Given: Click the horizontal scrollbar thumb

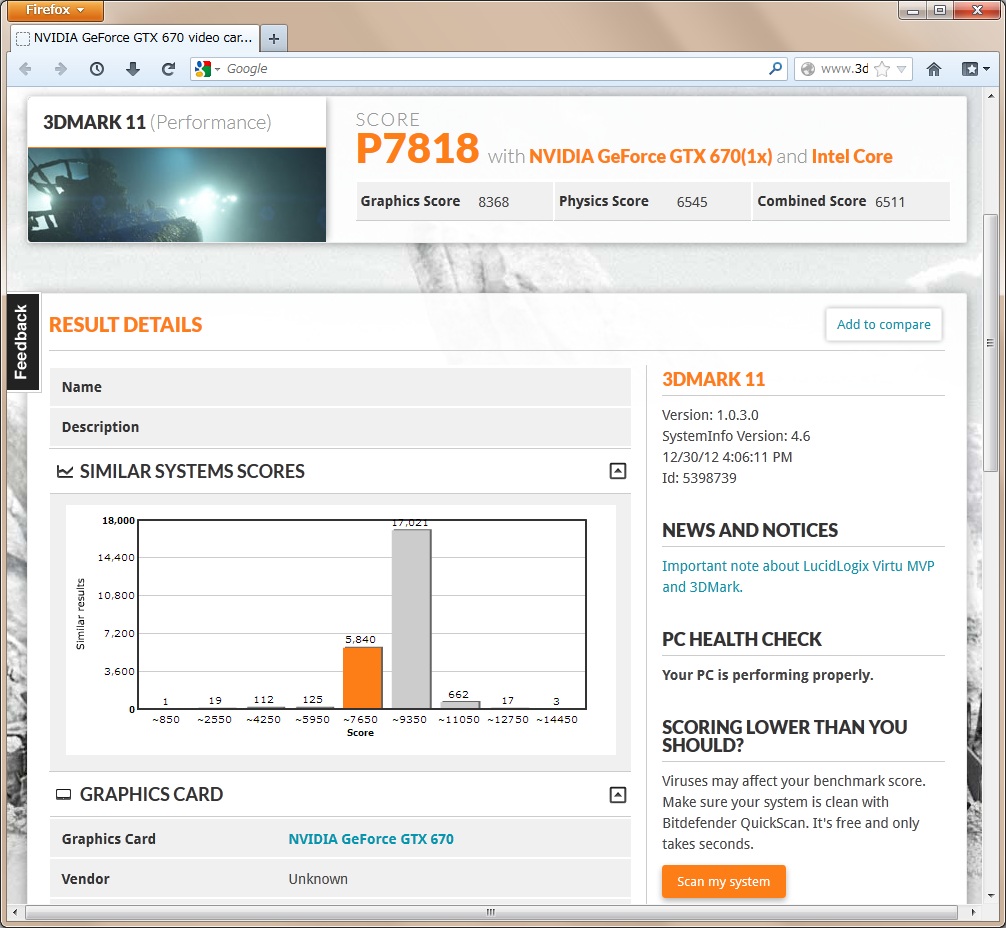Looking at the screenshot, I should pos(491,912).
